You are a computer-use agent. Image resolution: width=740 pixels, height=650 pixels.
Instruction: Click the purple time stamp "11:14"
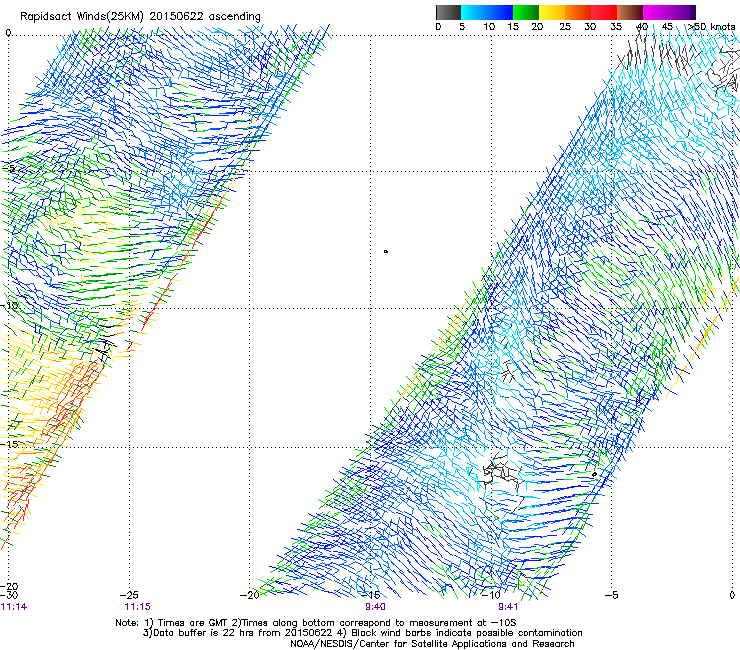coord(14,607)
